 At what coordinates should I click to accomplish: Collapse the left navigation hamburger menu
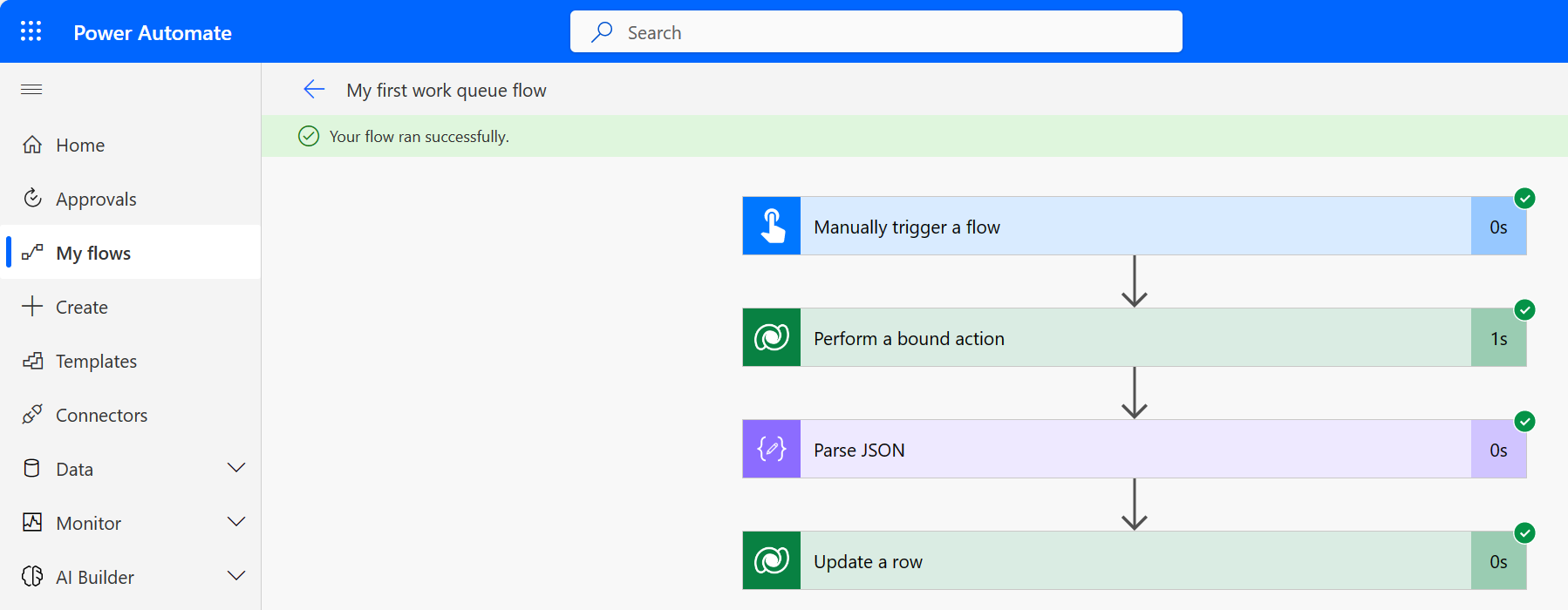(31, 89)
